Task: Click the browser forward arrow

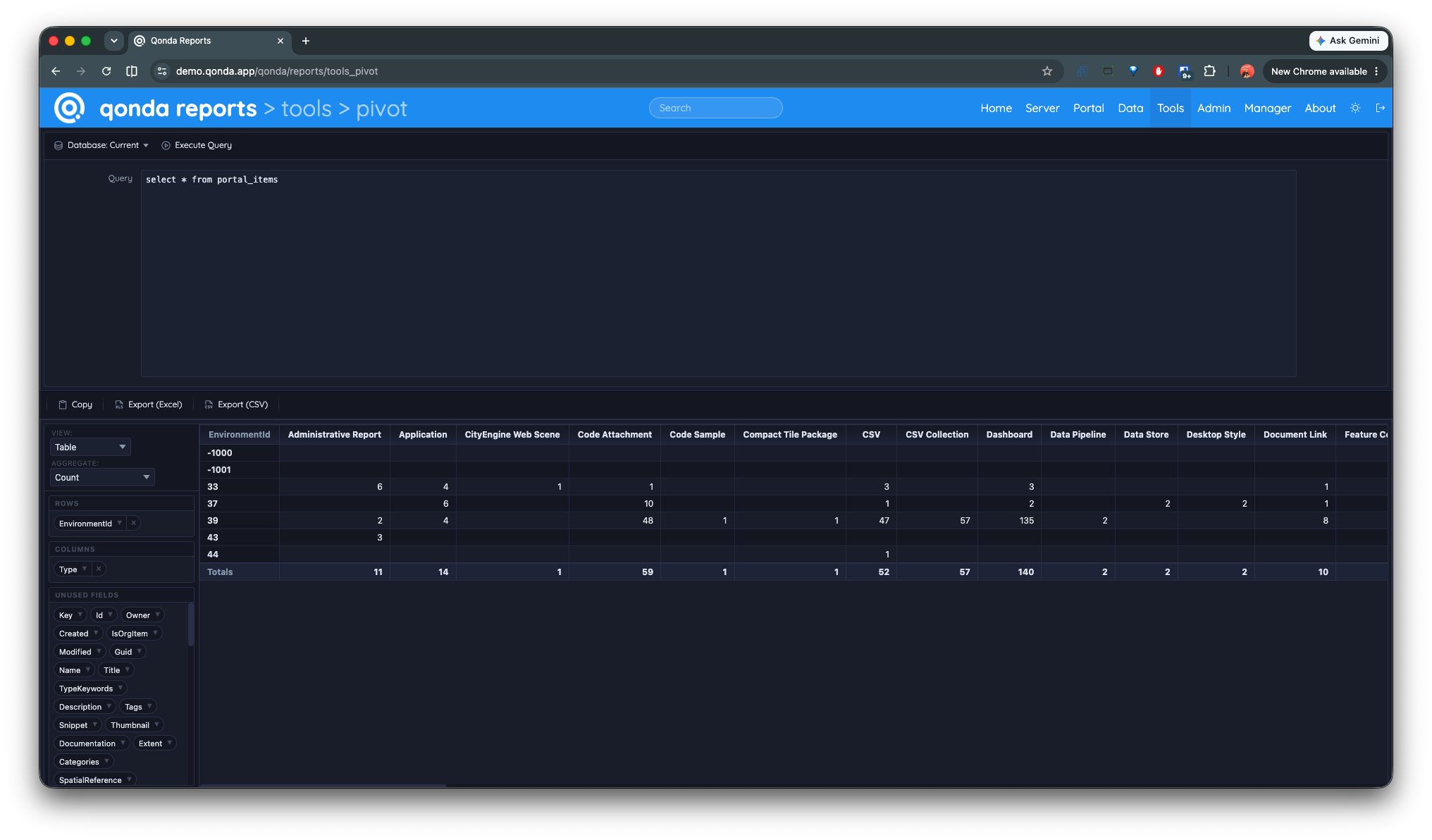Action: (x=81, y=71)
